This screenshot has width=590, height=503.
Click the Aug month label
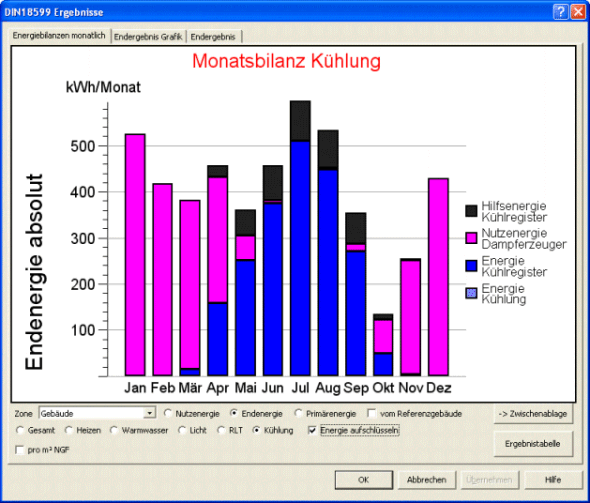tap(328, 388)
